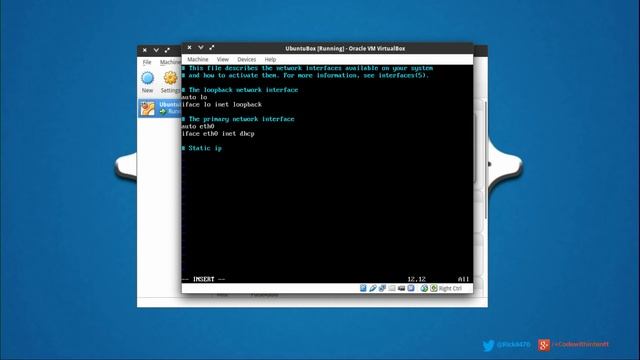Open the View menu in UbuntuBox window
The height and width of the screenshot is (360, 640).
(222, 60)
